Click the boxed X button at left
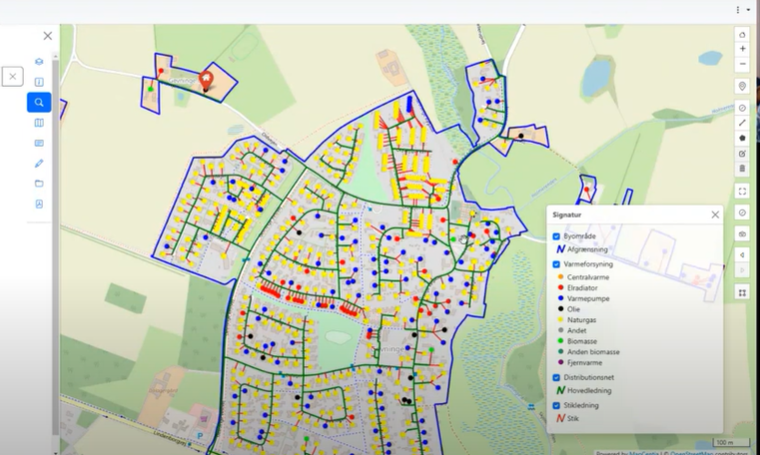760x455 pixels. coord(12,76)
